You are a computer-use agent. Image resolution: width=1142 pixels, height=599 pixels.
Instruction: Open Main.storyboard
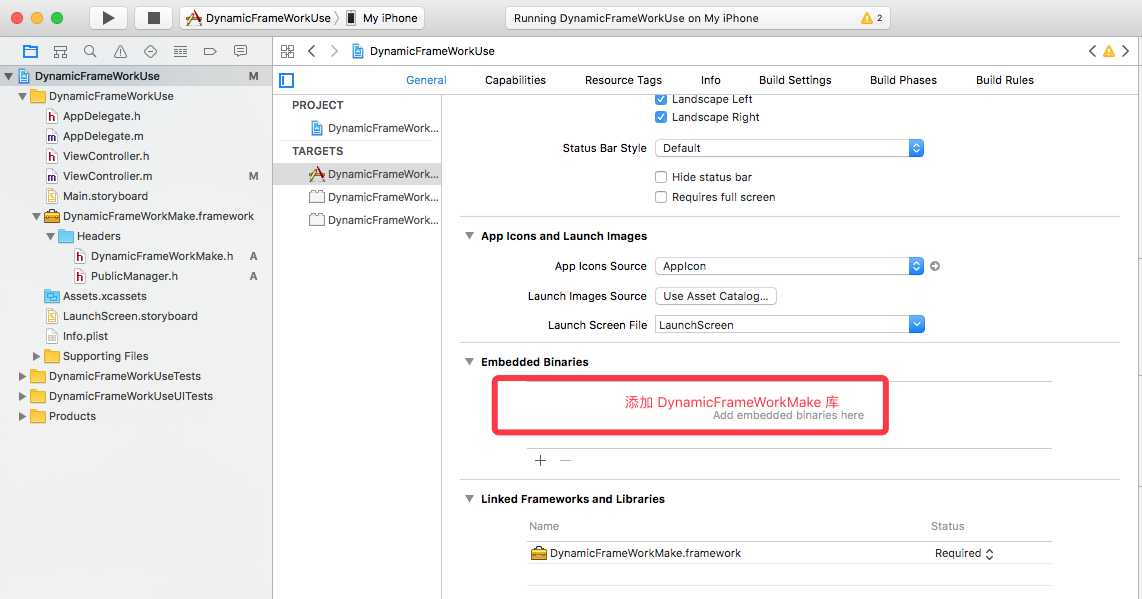pos(97,196)
